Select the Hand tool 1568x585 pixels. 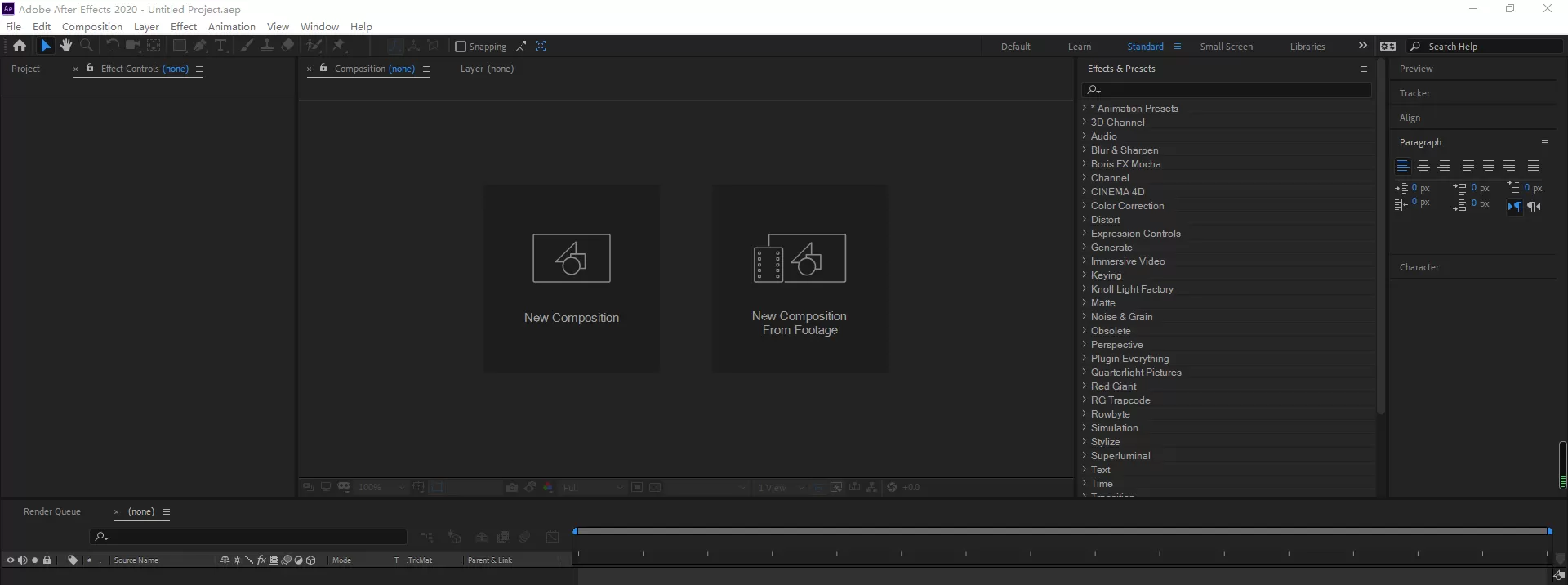point(66,46)
